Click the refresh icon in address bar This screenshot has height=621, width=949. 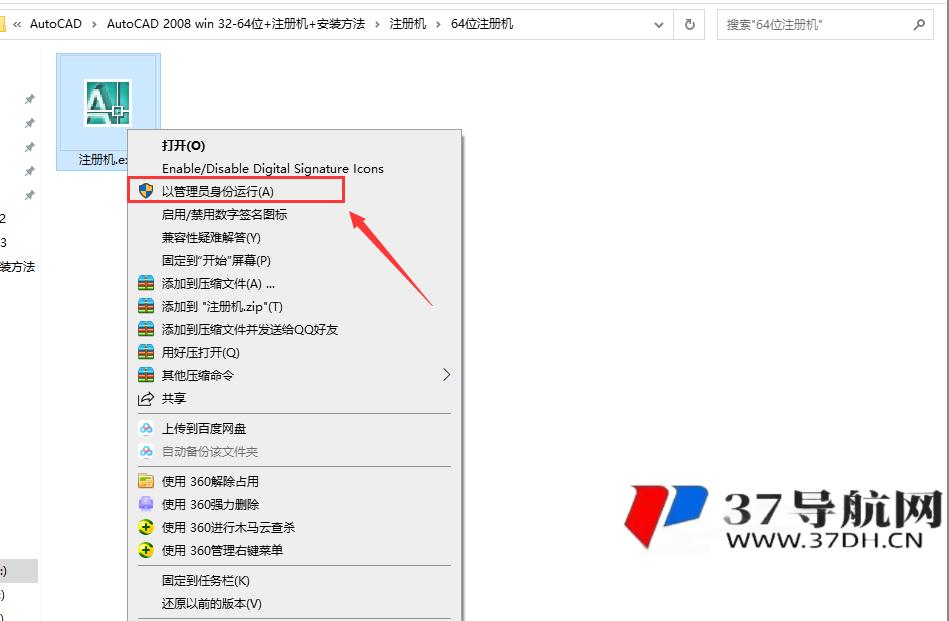click(690, 24)
